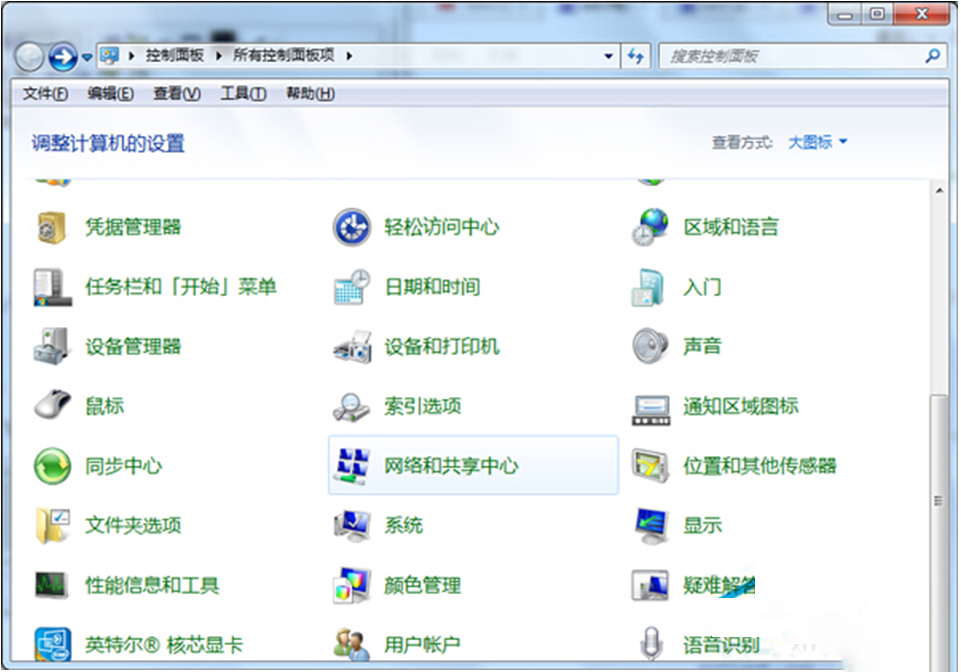The image size is (961, 672).
Task: Click inside the 搜索控制面板 search box
Action: 790,57
